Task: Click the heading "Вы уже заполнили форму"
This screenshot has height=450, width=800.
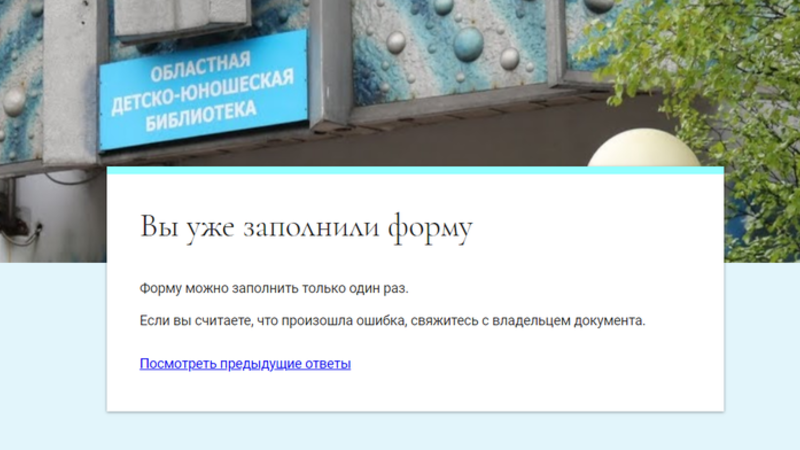Action: [305, 227]
